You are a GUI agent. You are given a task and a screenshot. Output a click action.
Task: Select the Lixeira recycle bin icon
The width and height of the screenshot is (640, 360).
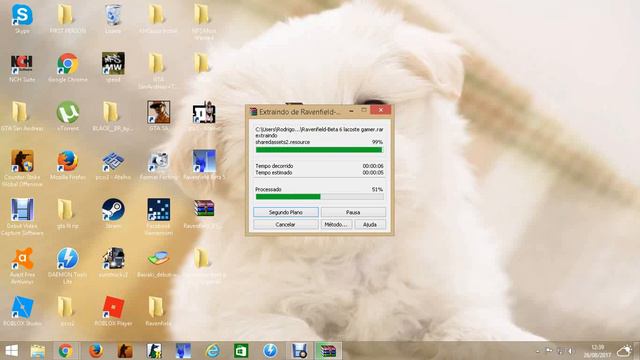point(113,19)
